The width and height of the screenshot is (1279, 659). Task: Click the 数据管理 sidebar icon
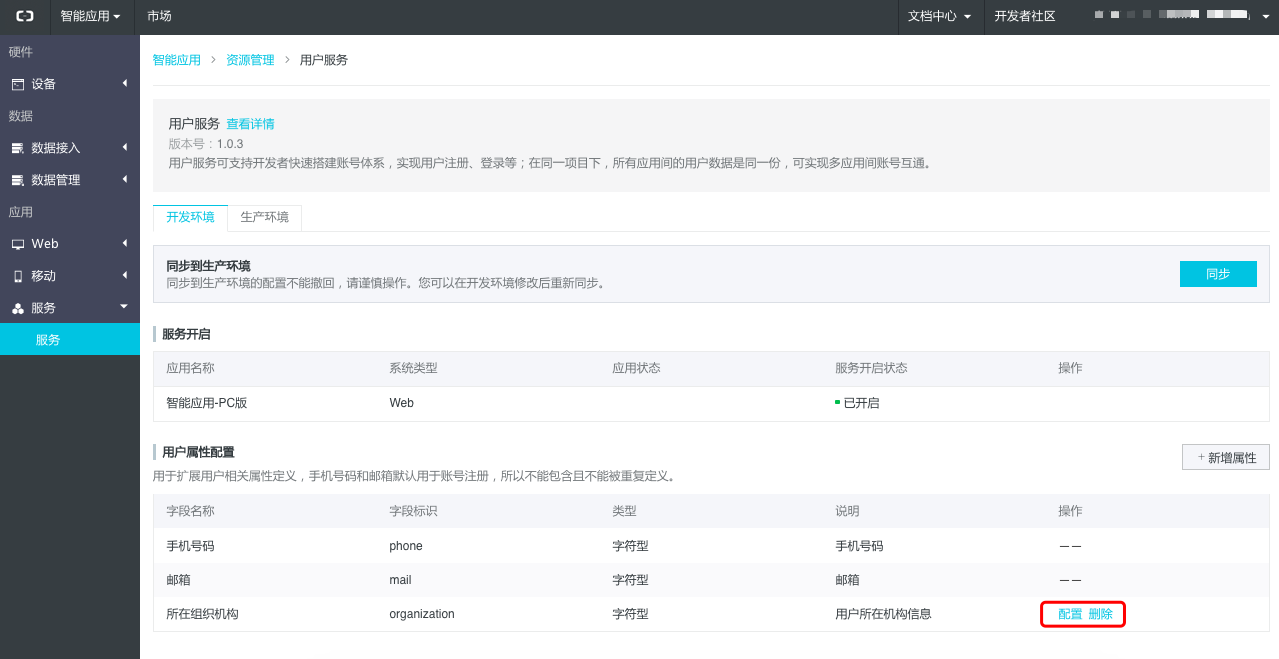(17, 181)
